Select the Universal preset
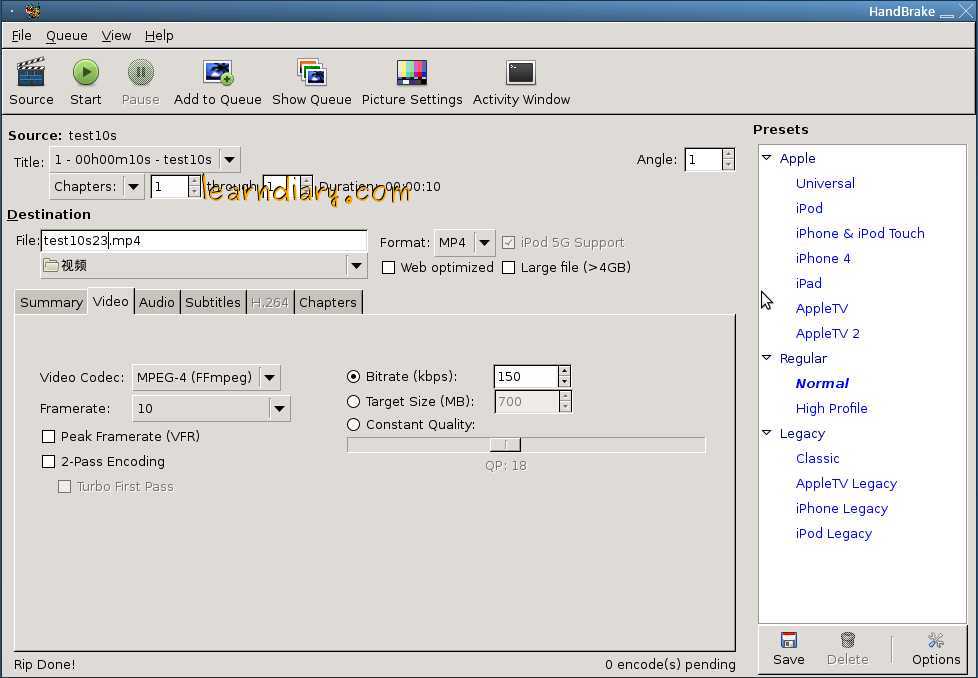Screen dimensions: 978x678 [825, 183]
